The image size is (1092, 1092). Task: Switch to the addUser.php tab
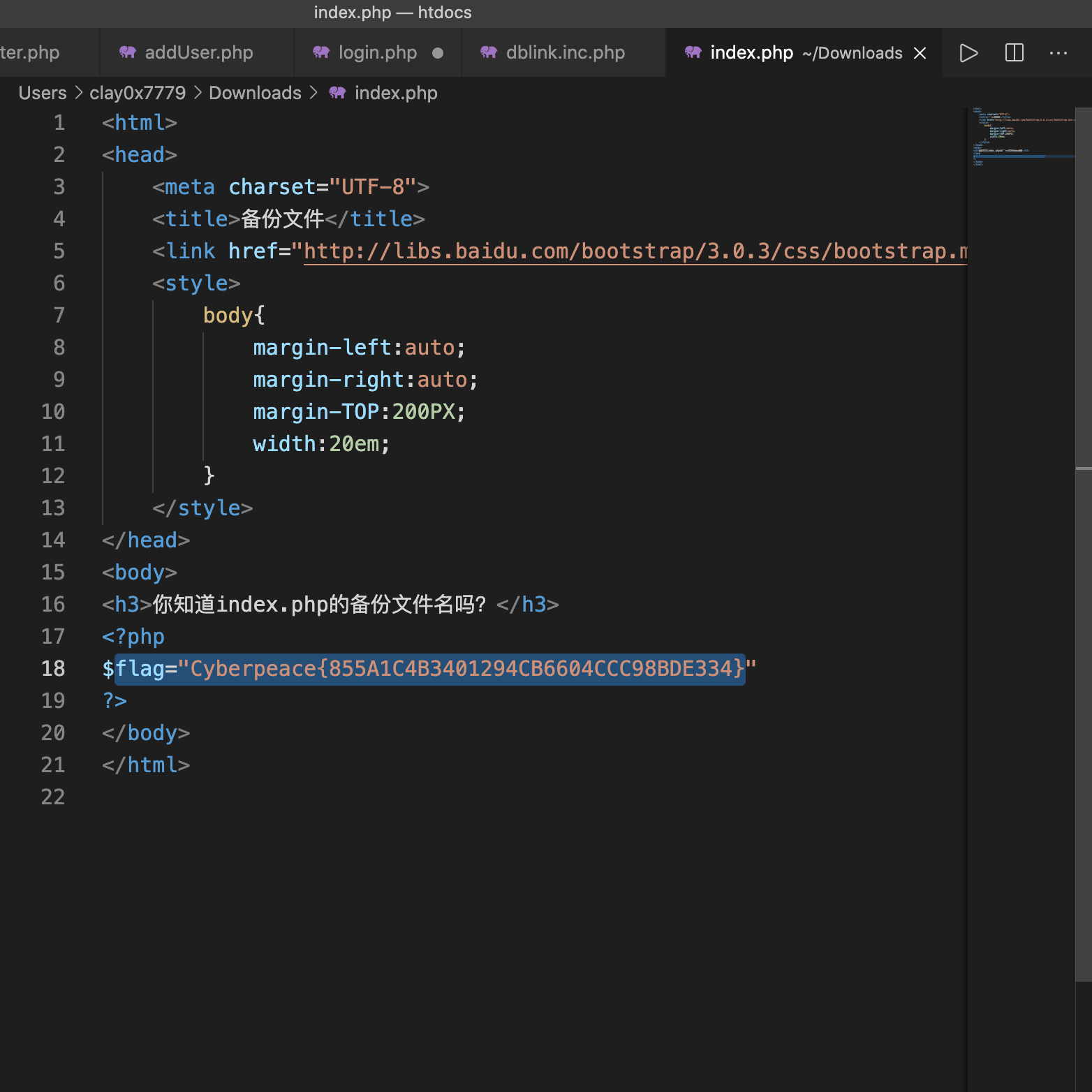(x=197, y=52)
